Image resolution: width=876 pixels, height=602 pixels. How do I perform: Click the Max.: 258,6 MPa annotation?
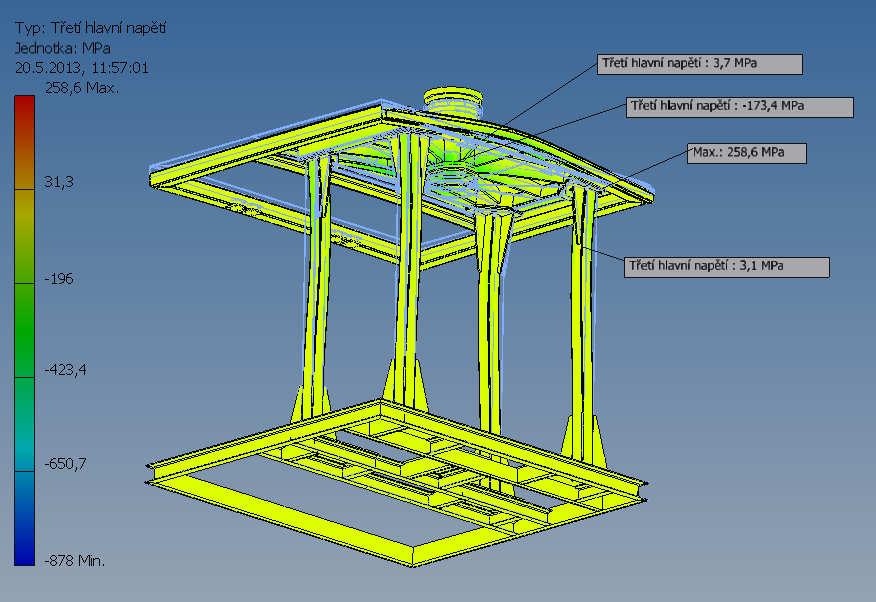747,154
